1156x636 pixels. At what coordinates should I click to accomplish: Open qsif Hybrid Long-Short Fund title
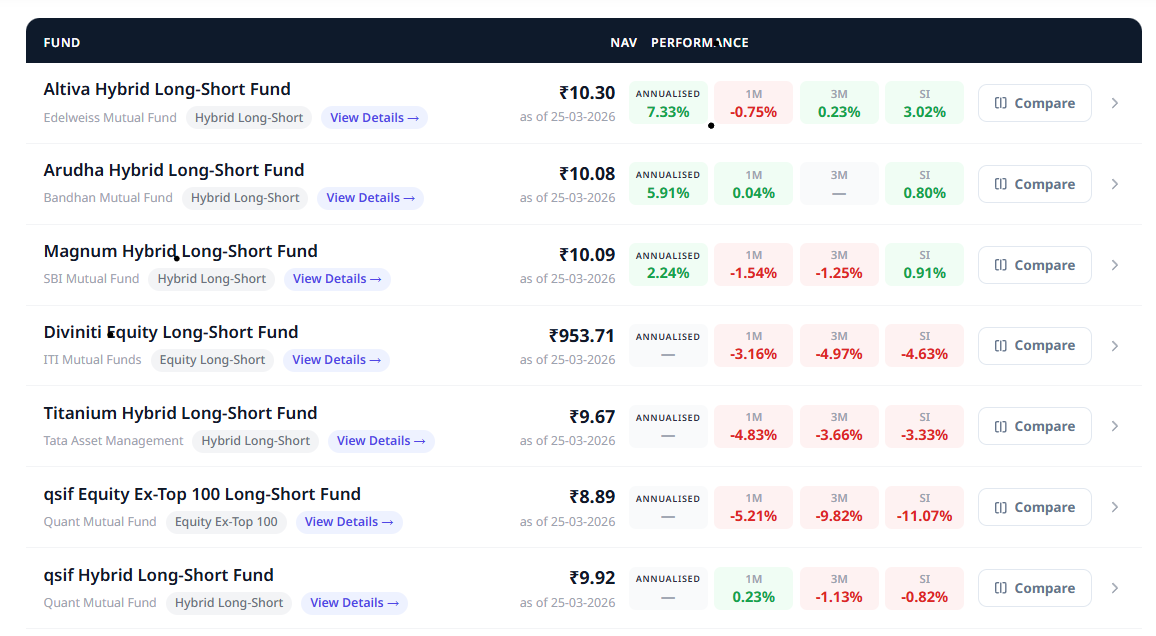[158, 575]
